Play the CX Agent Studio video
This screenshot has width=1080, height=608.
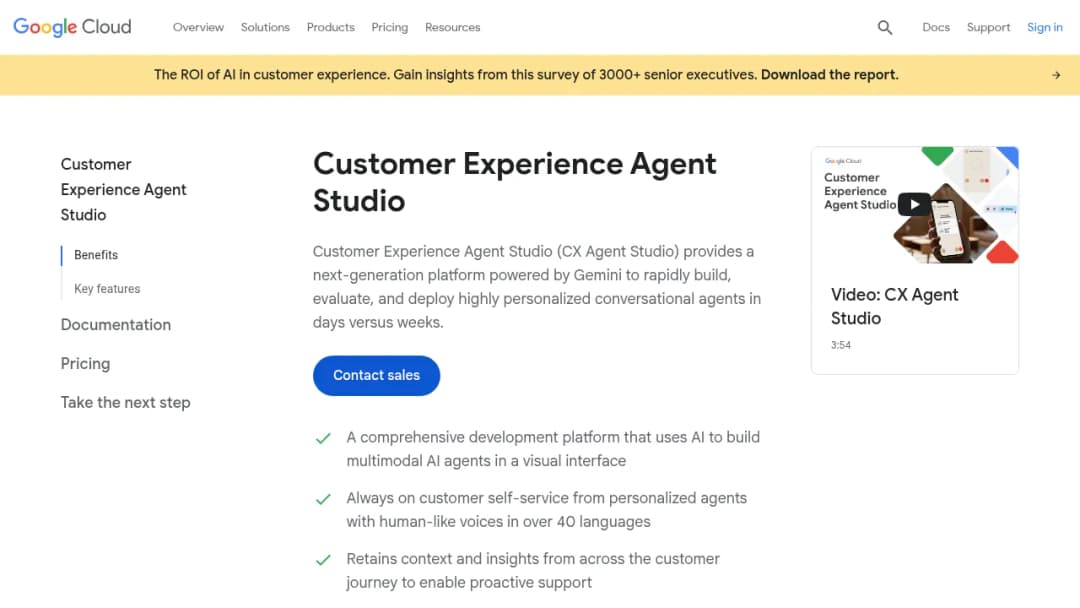point(914,205)
